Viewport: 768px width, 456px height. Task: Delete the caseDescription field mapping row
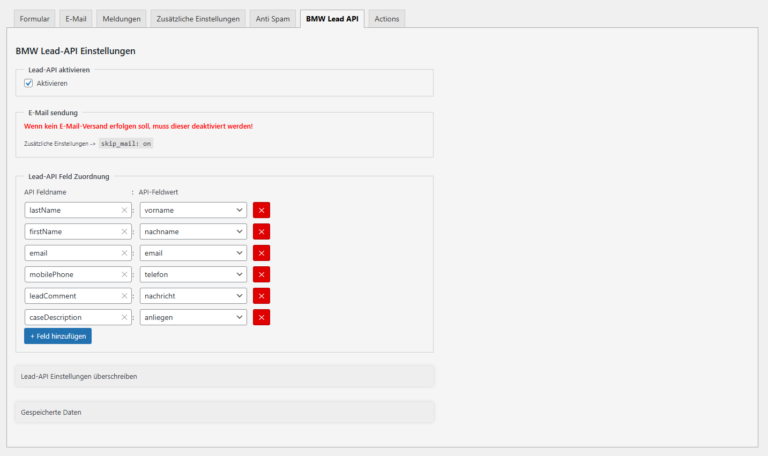click(x=261, y=317)
